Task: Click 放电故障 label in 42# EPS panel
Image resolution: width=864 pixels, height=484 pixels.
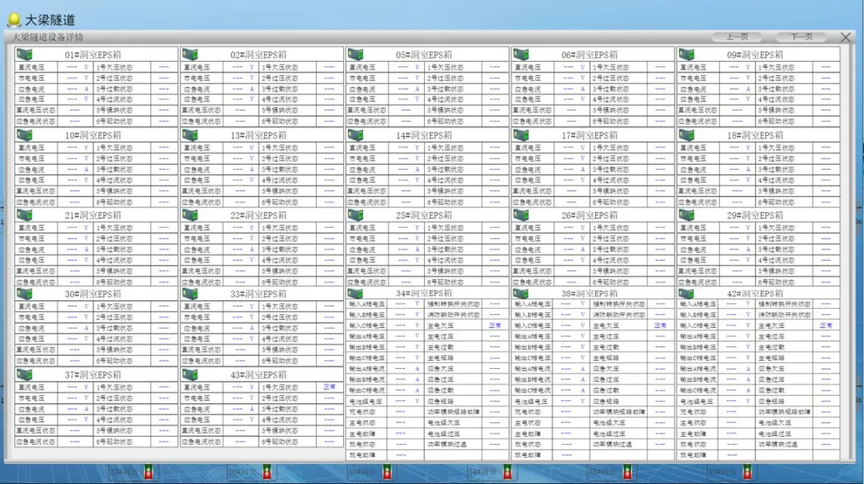Action: [x=693, y=455]
